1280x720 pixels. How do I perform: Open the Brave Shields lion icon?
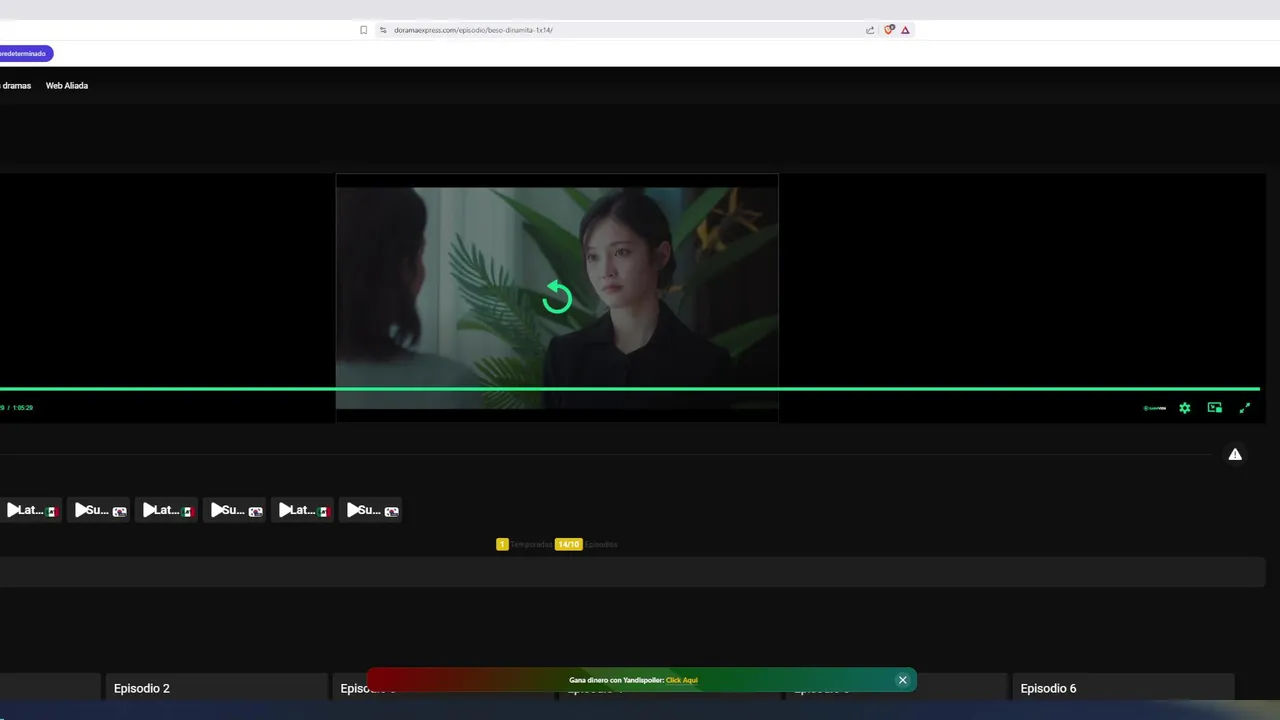click(888, 30)
